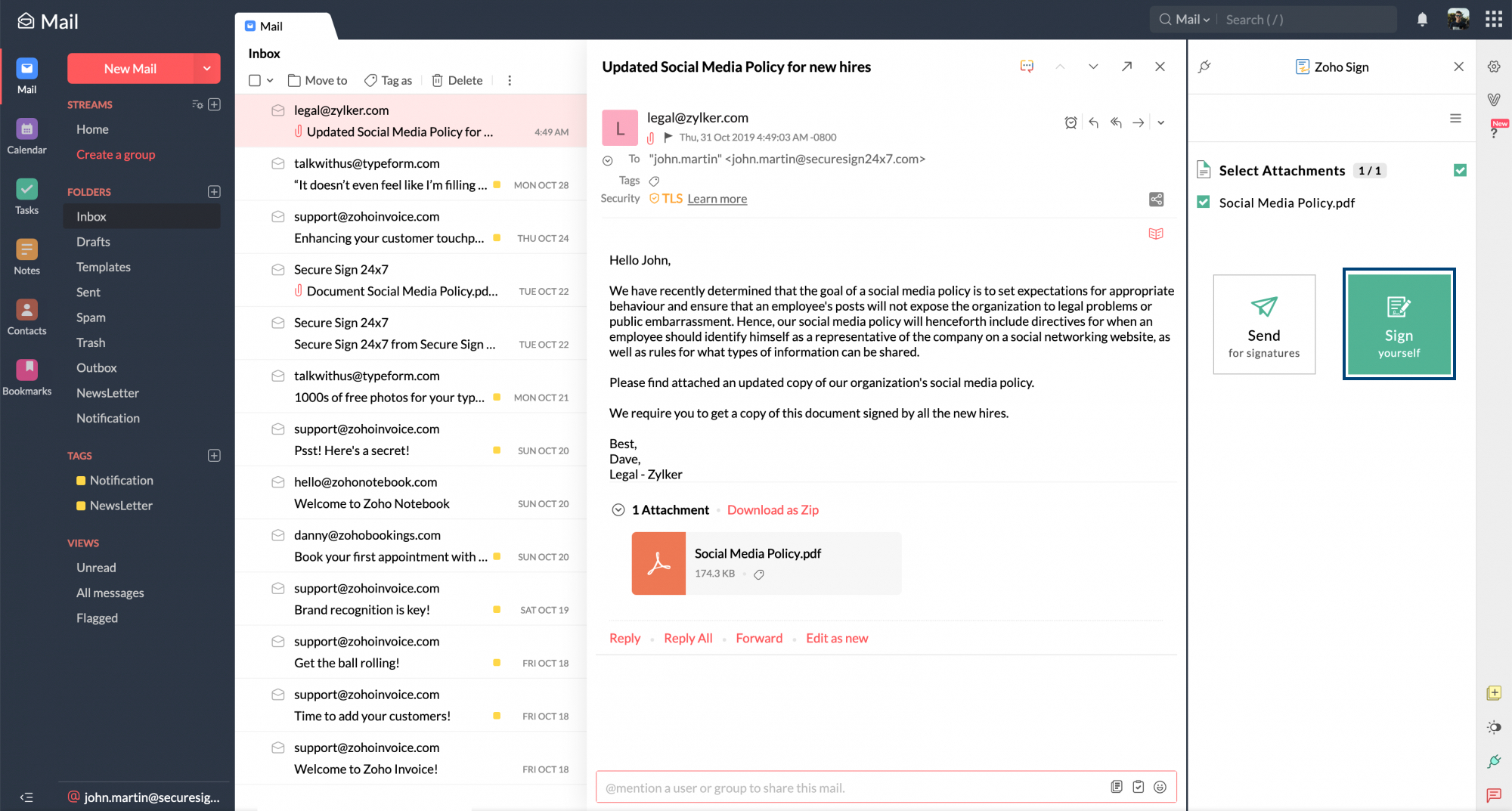Open the Calendar app in the left sidebar
This screenshot has width=1512, height=811.
pyautogui.click(x=26, y=128)
